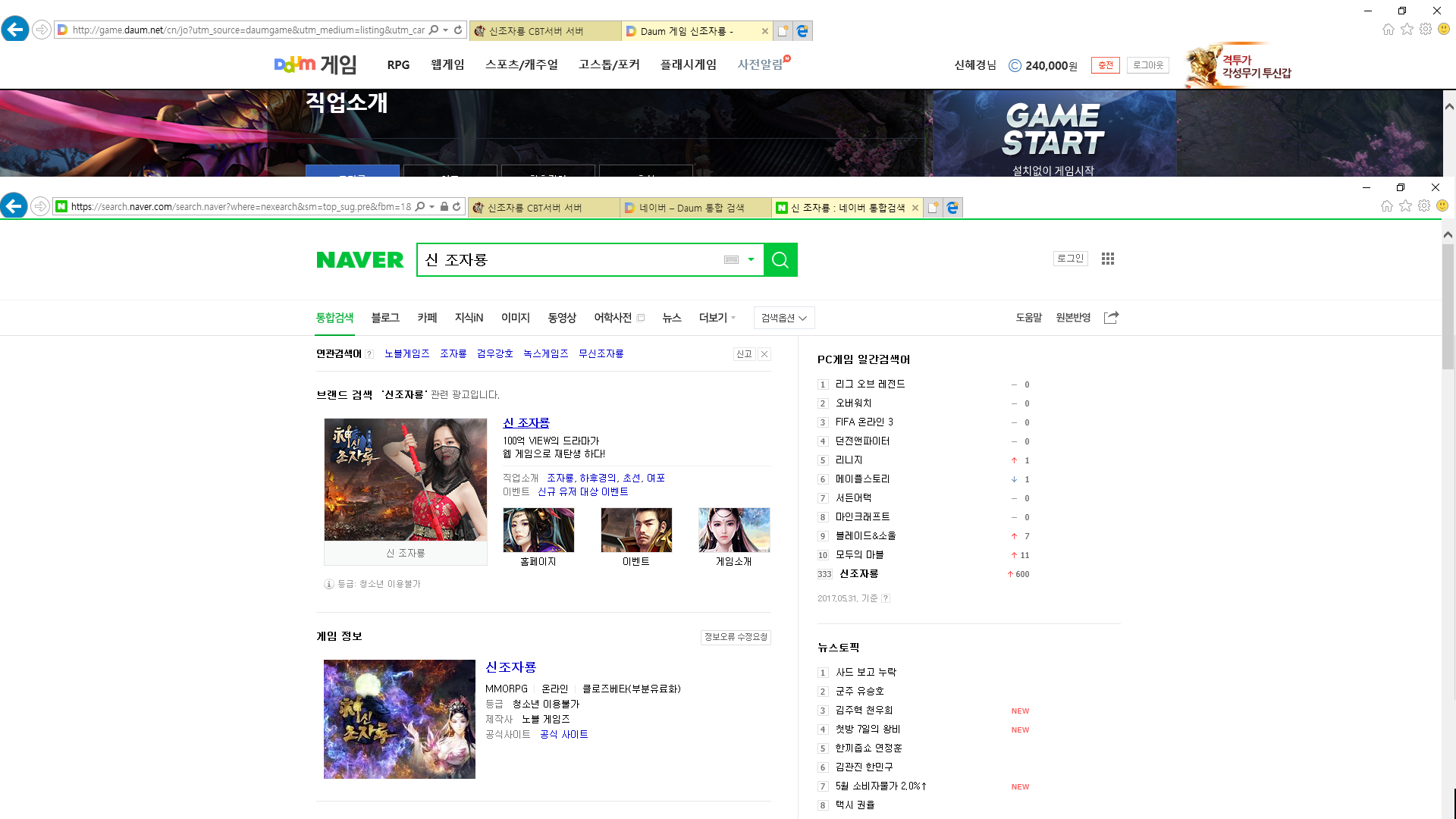Click the 로그아웃 button on Daum game page
Image resolution: width=1456 pixels, height=819 pixels.
click(x=1148, y=65)
